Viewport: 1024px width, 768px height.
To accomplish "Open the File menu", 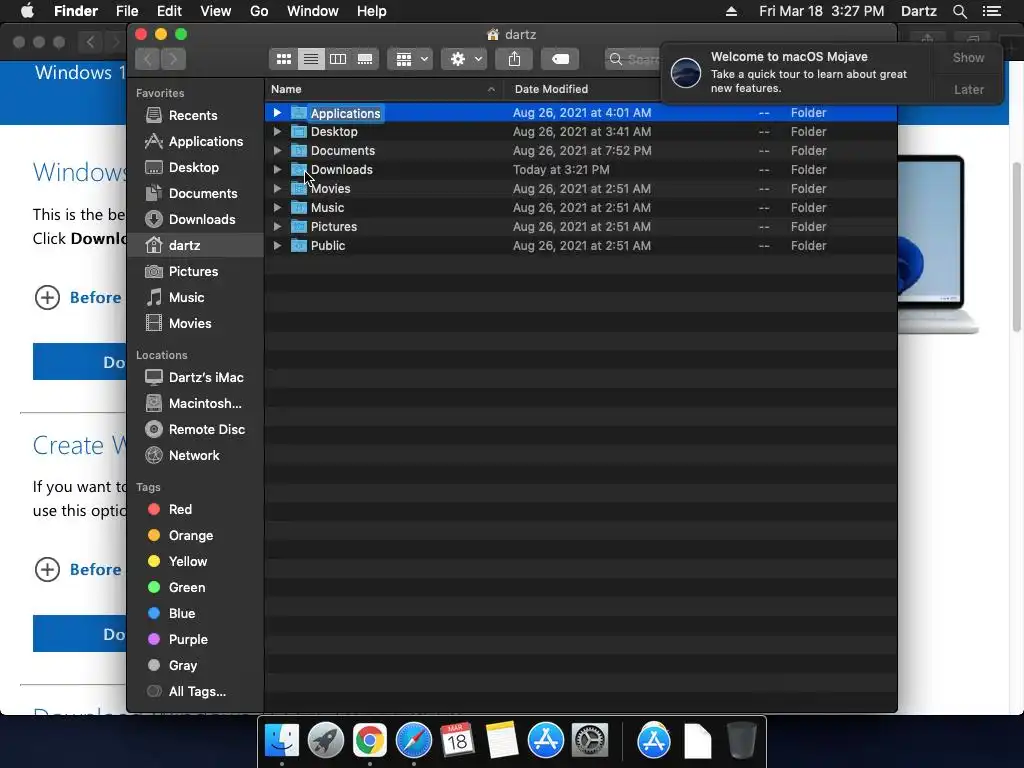I will [x=127, y=11].
